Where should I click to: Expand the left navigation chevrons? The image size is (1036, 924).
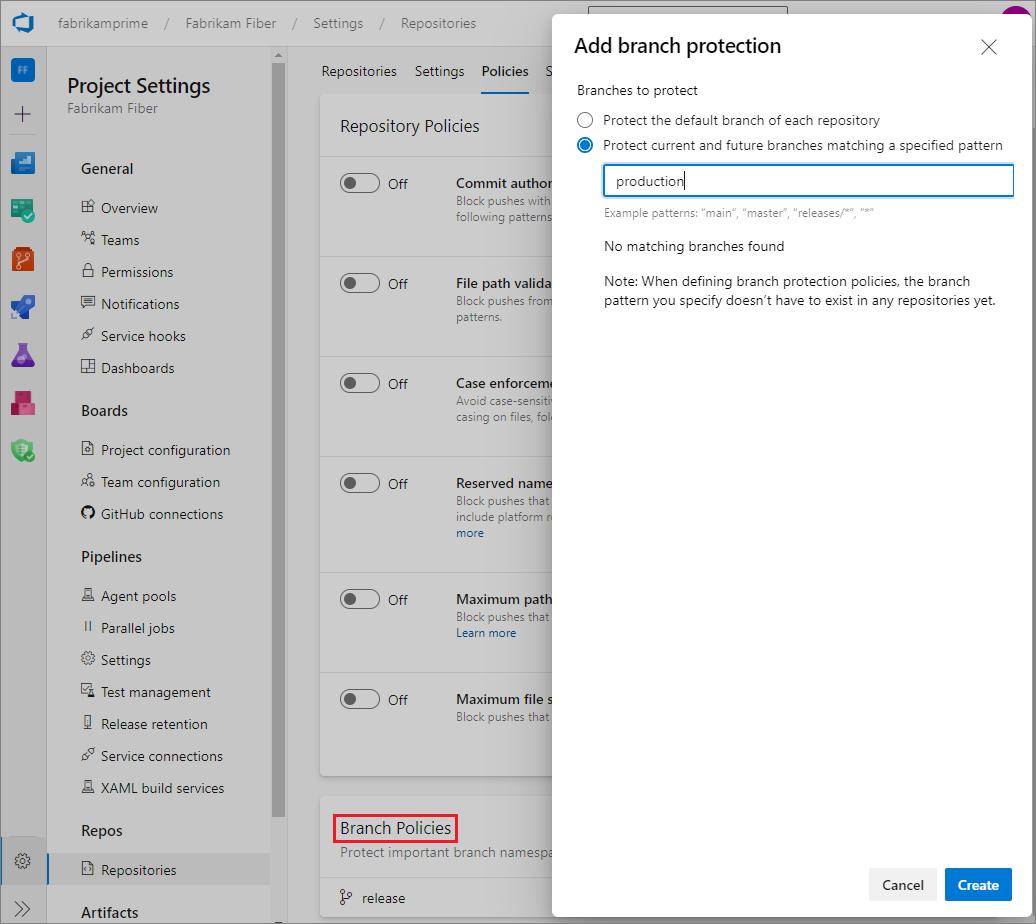[x=23, y=908]
